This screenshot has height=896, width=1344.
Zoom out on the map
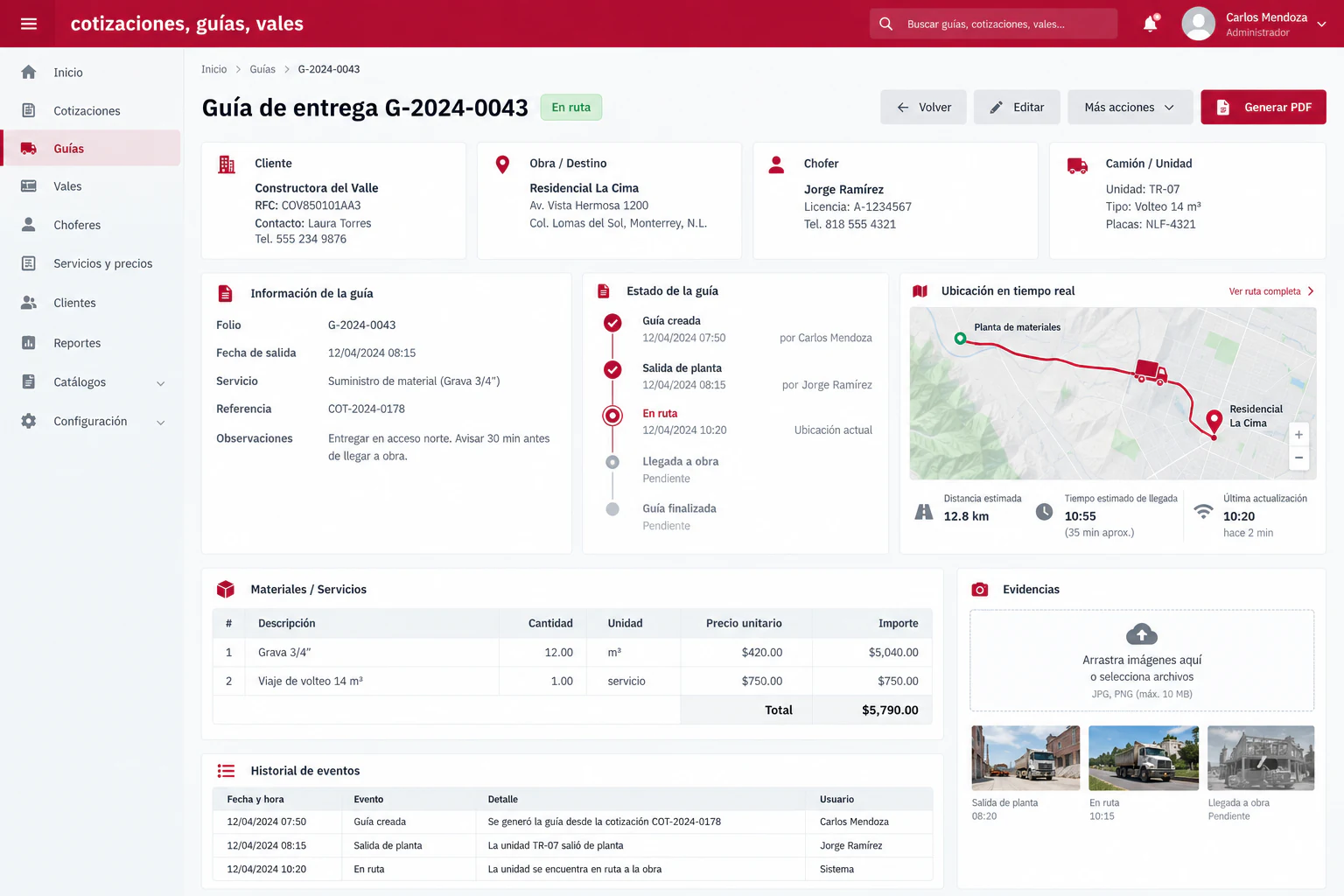(1298, 458)
